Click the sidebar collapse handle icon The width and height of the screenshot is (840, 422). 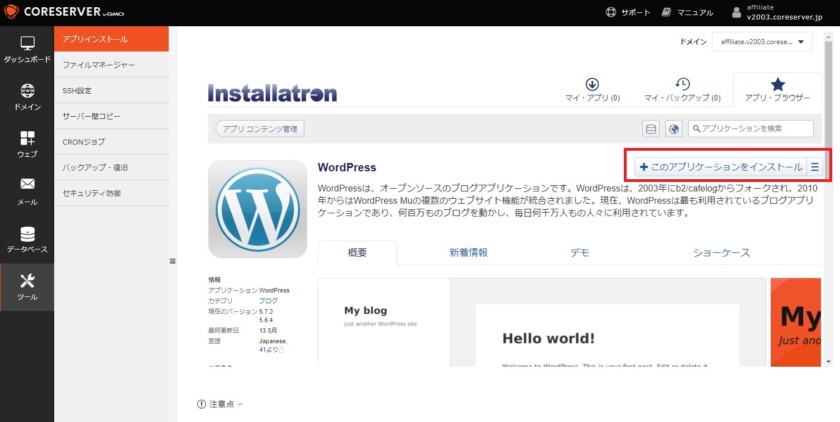pos(172,261)
